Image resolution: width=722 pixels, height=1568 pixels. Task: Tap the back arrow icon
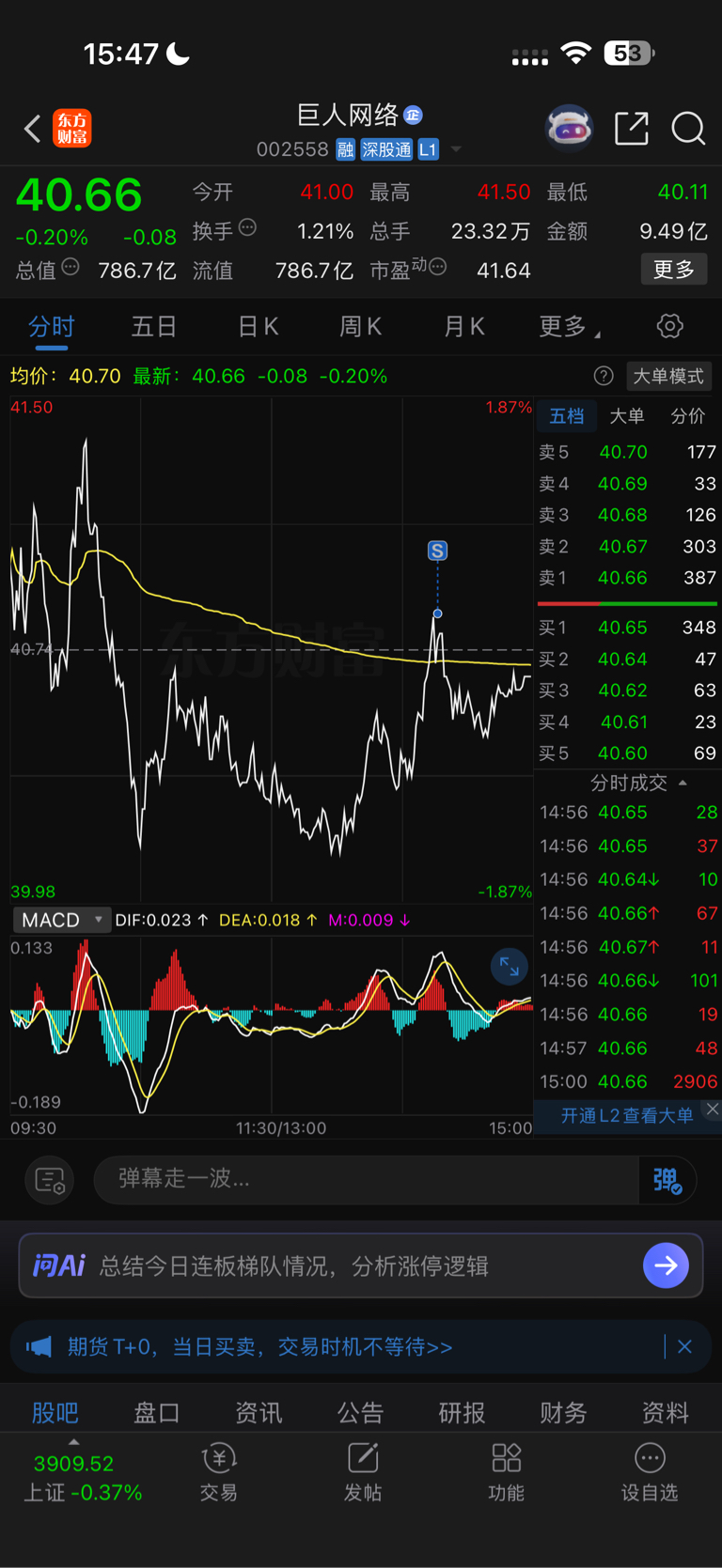(x=33, y=128)
